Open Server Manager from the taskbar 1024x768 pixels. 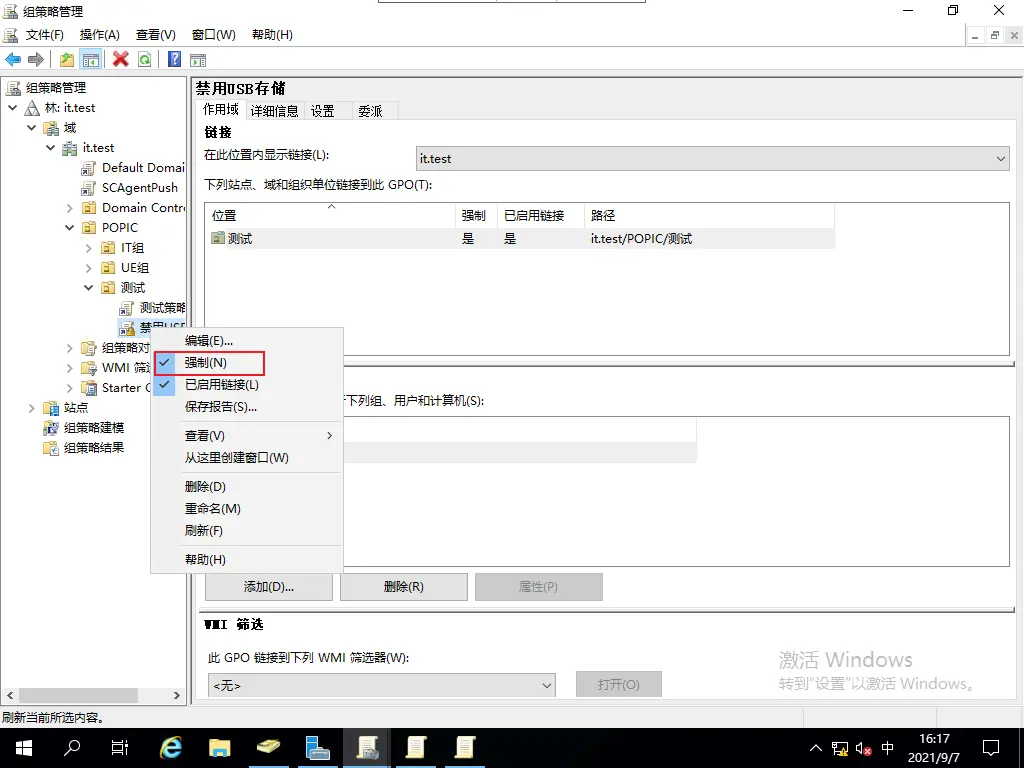pyautogui.click(x=318, y=747)
